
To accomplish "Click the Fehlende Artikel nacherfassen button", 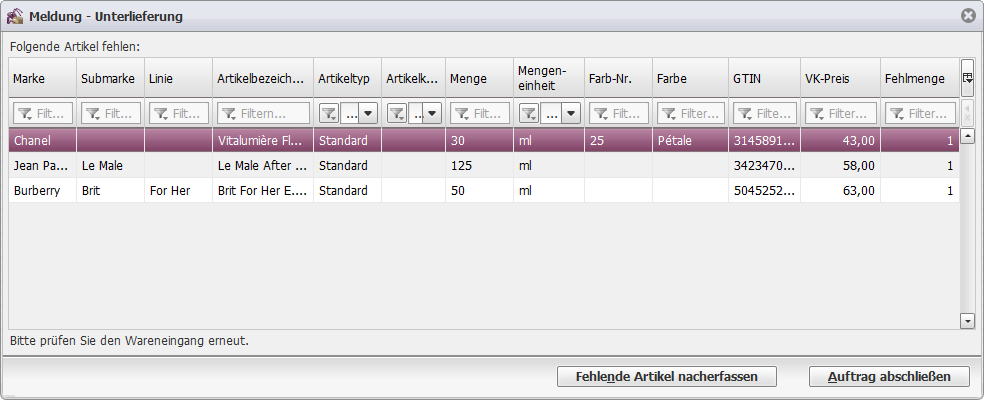I will (x=666, y=377).
